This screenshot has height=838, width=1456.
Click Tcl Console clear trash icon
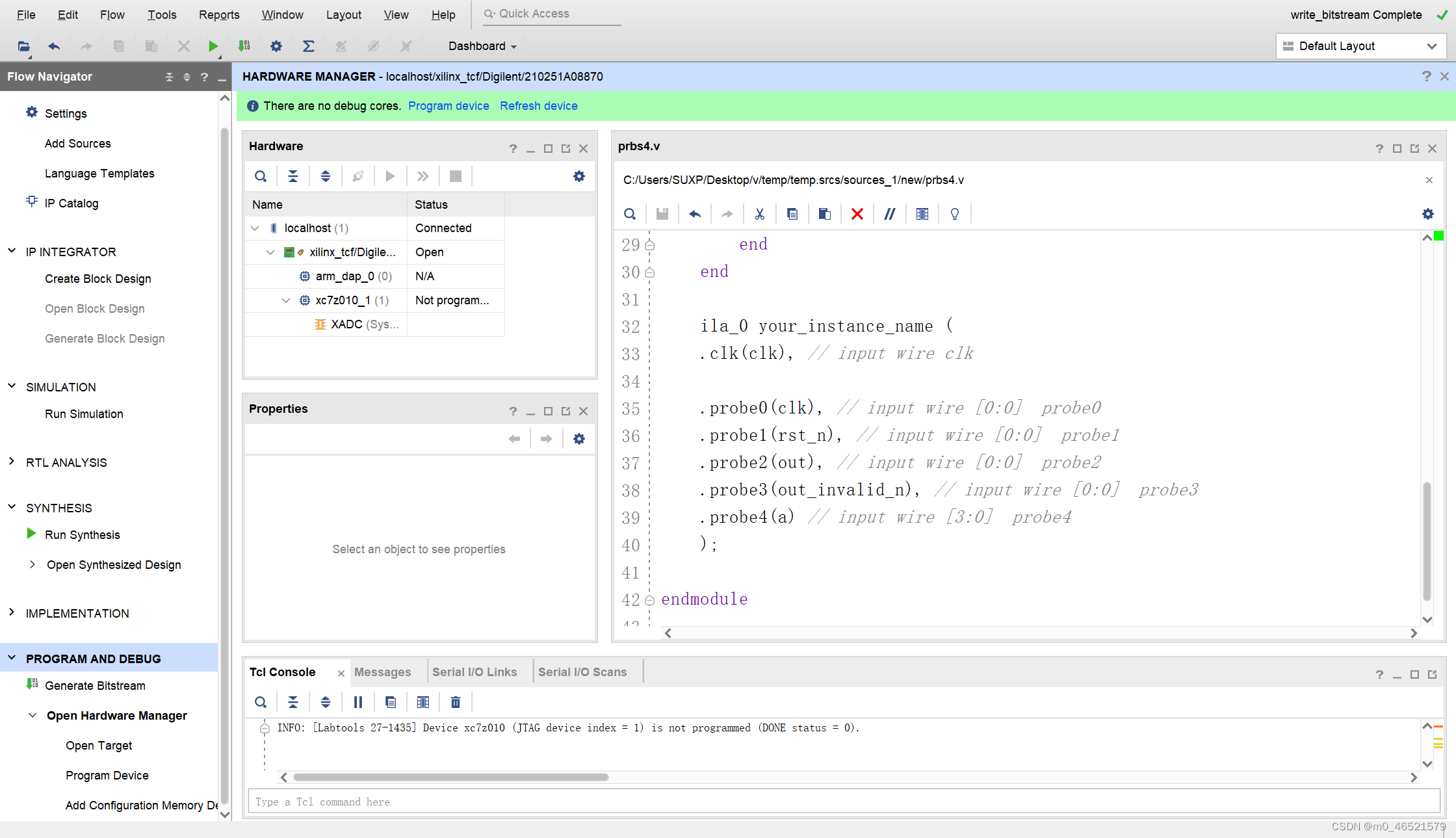tap(456, 702)
